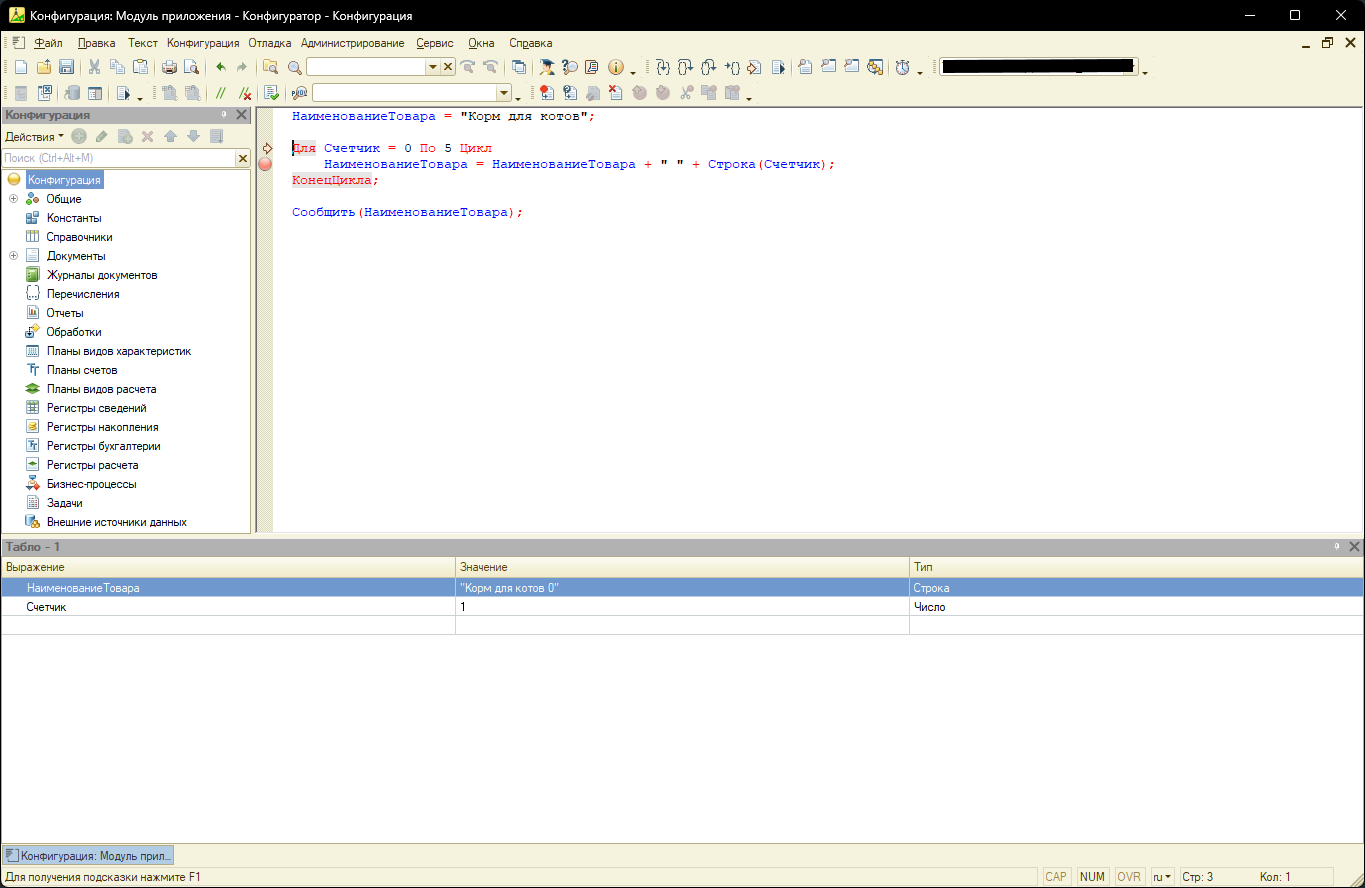1365x888 pixels.
Task: Click the yellow info About icon
Action: coord(615,67)
